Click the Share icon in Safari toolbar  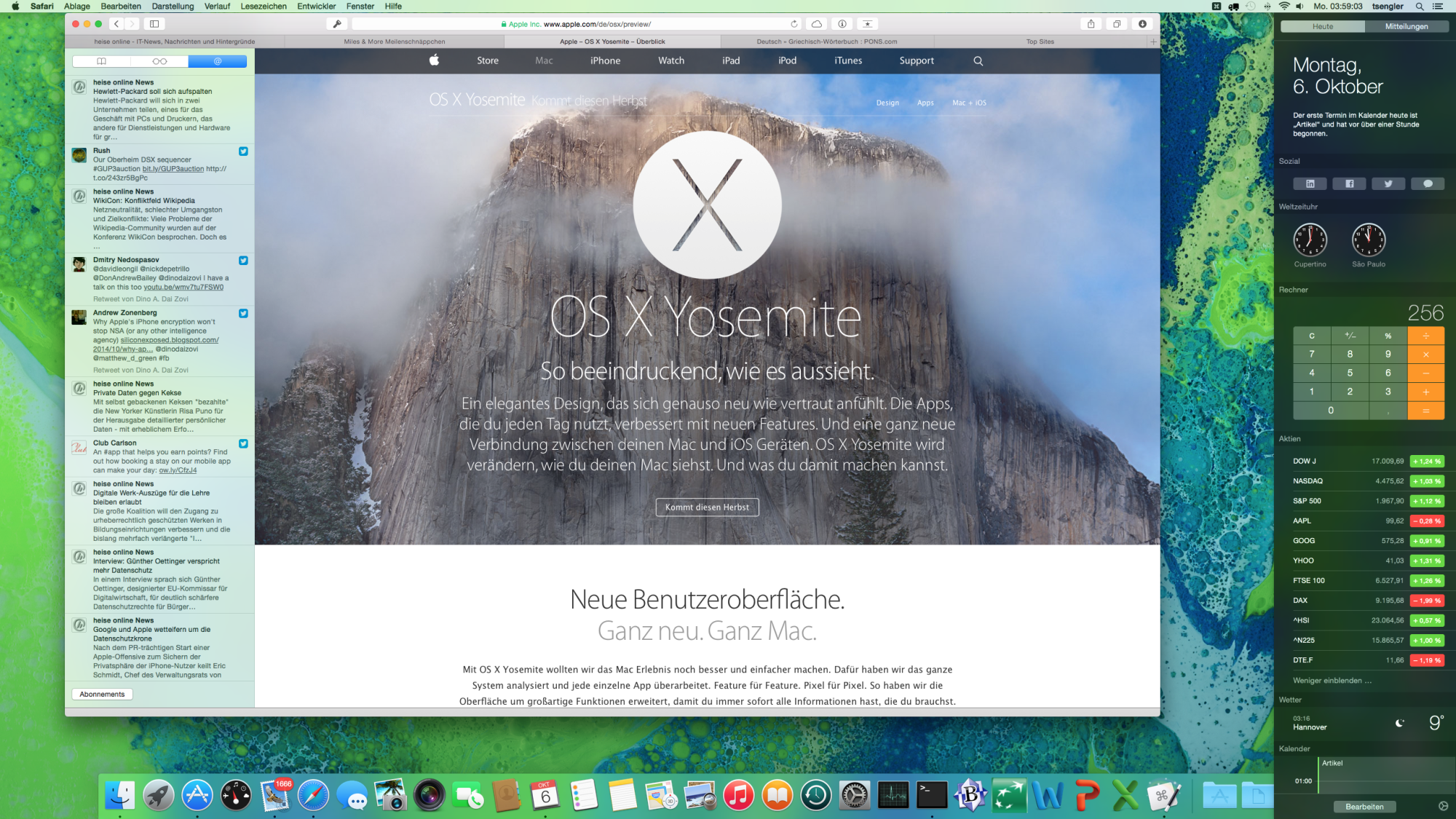tap(1091, 24)
